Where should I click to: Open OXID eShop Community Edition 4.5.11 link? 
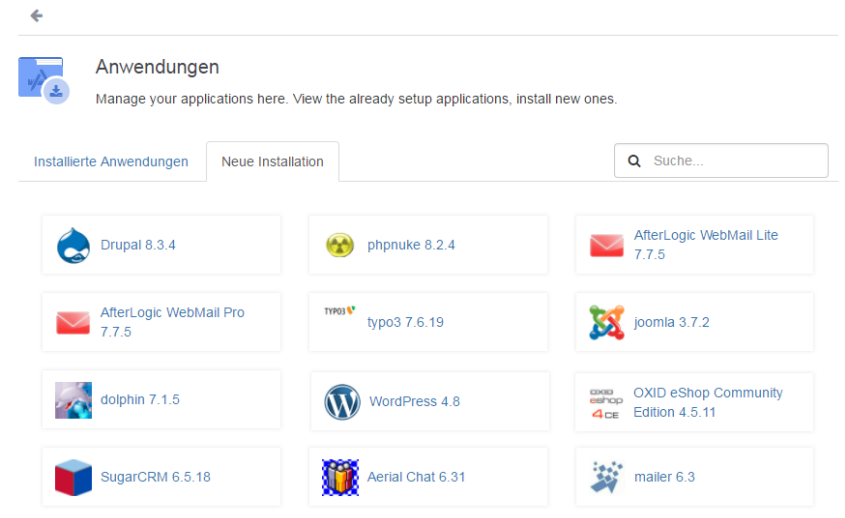pyautogui.click(x=708, y=403)
